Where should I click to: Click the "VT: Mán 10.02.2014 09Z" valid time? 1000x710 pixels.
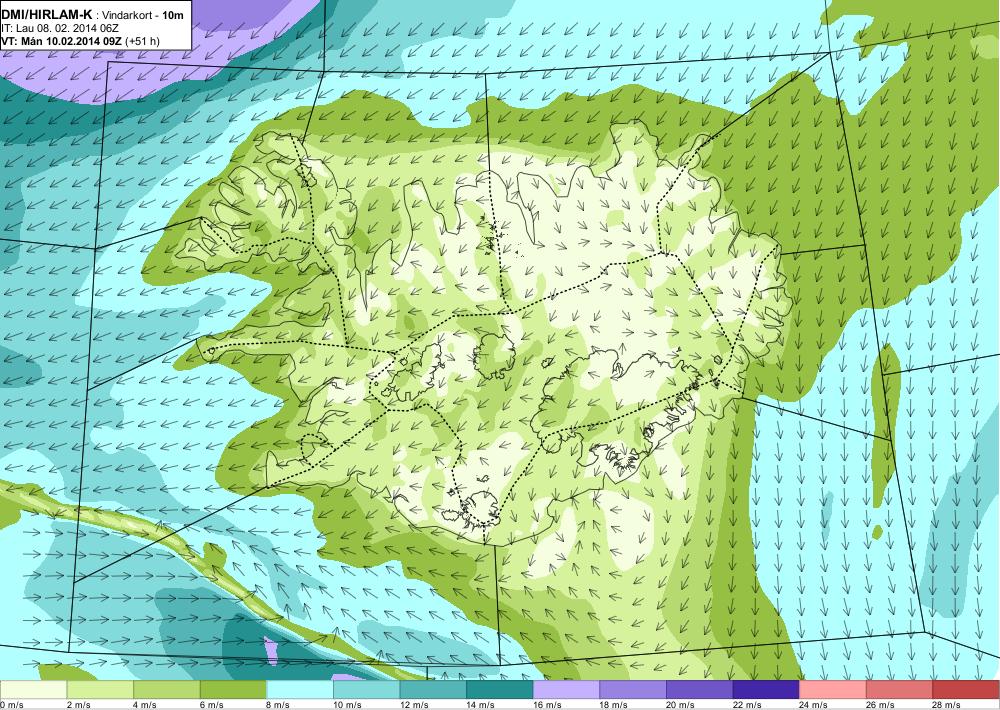pyautogui.click(x=62, y=41)
